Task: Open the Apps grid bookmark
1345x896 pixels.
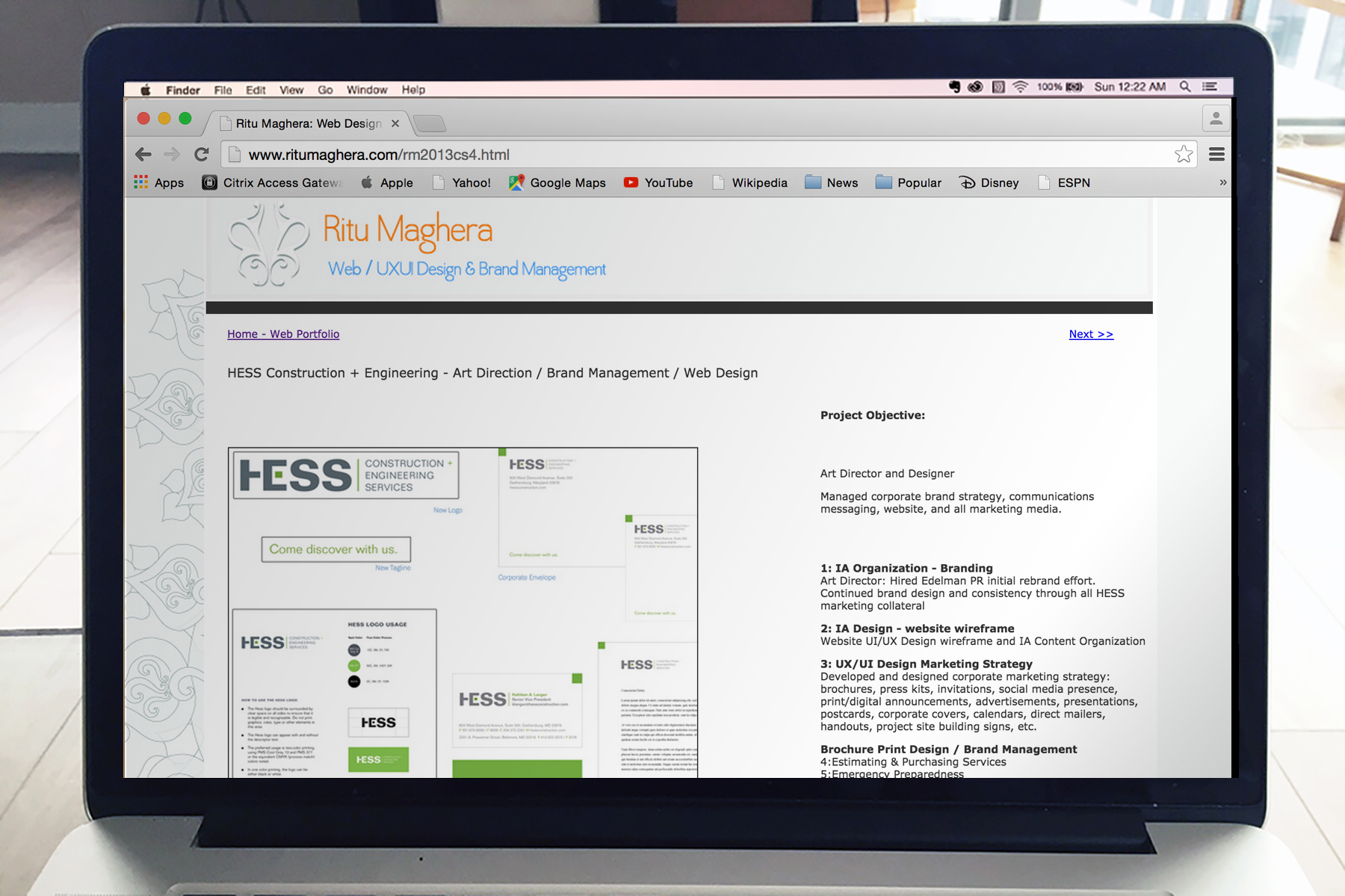Action: [x=158, y=182]
